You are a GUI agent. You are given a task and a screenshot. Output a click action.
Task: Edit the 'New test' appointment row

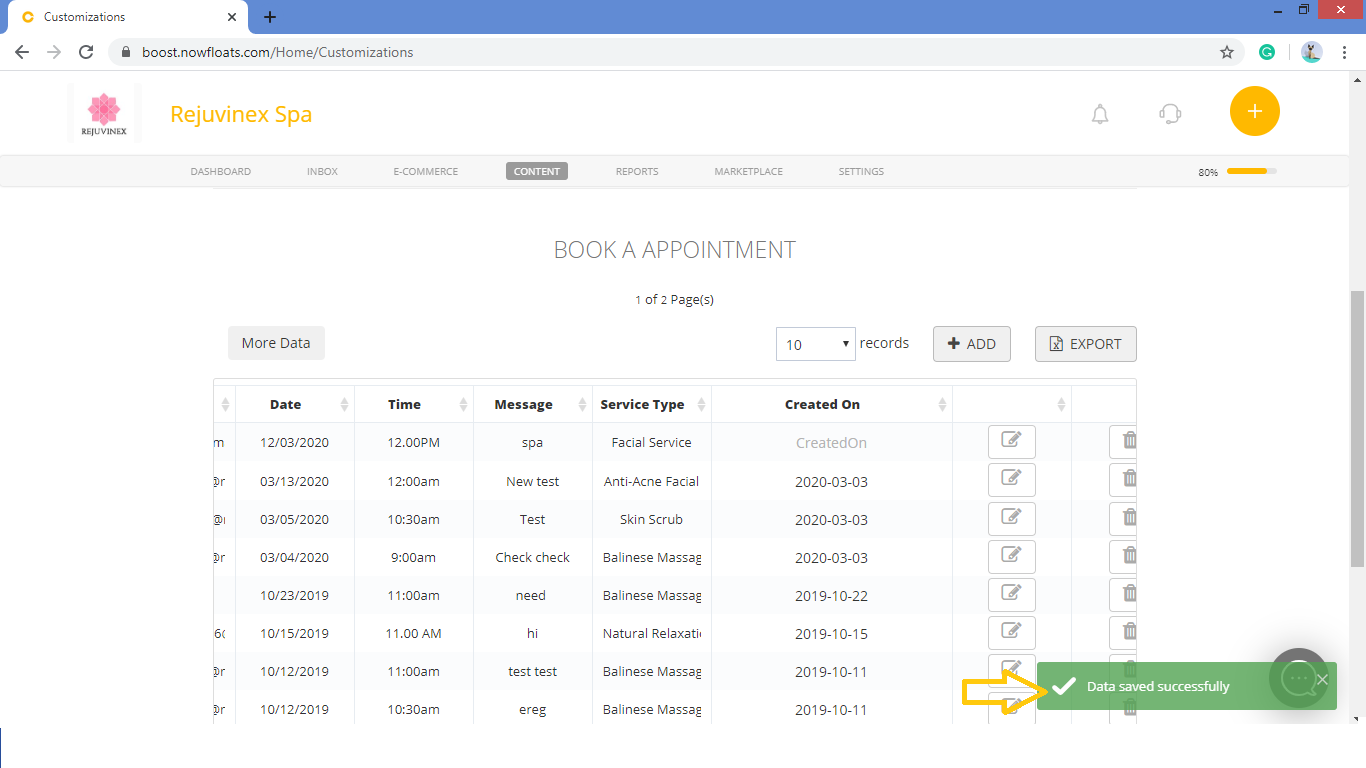pyautogui.click(x=1011, y=480)
